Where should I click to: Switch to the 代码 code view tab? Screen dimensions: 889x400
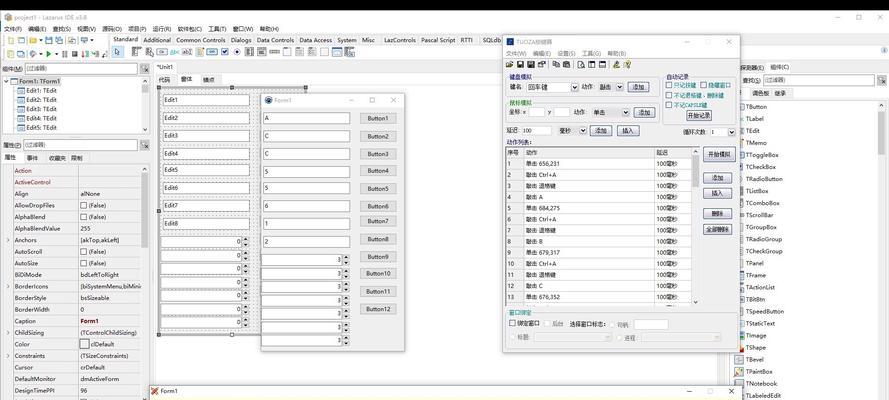(164, 79)
